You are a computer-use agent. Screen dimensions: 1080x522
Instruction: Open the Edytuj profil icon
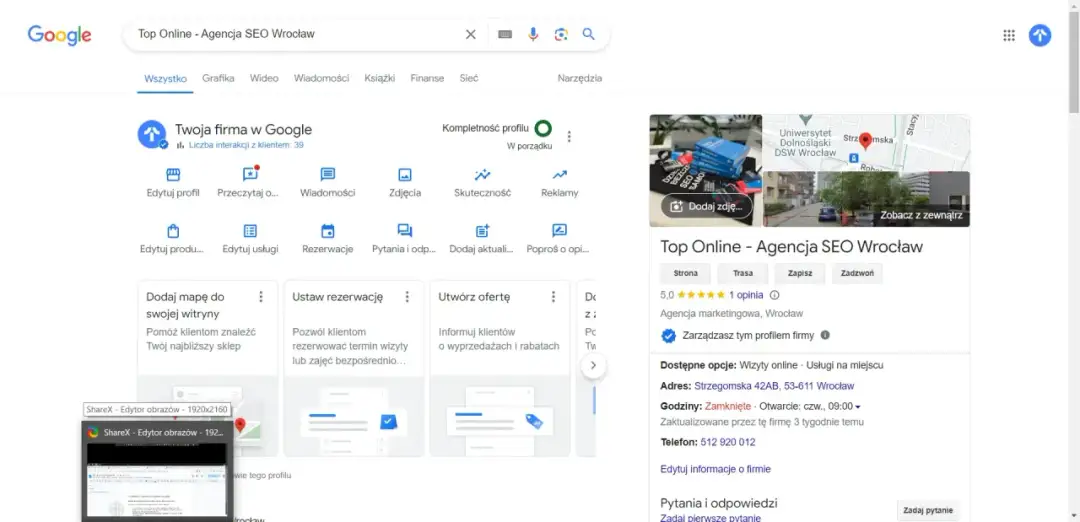(x=173, y=175)
